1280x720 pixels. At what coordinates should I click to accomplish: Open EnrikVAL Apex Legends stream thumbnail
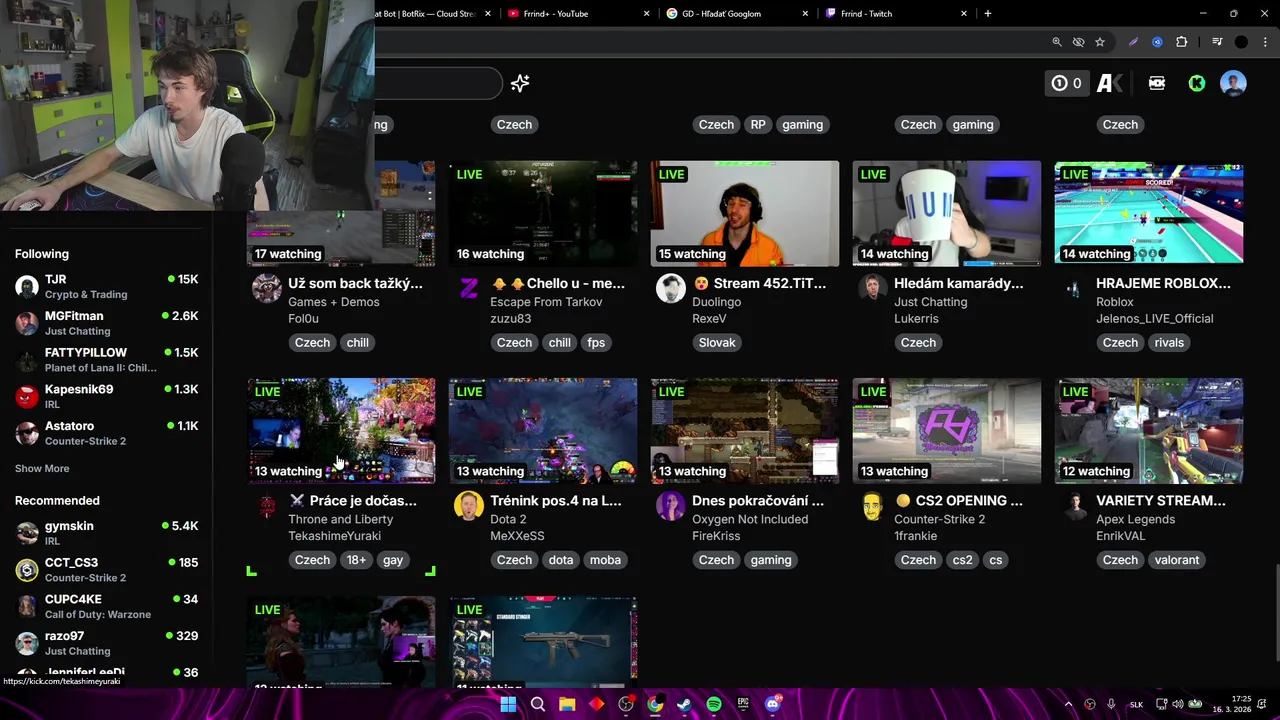(x=1149, y=430)
